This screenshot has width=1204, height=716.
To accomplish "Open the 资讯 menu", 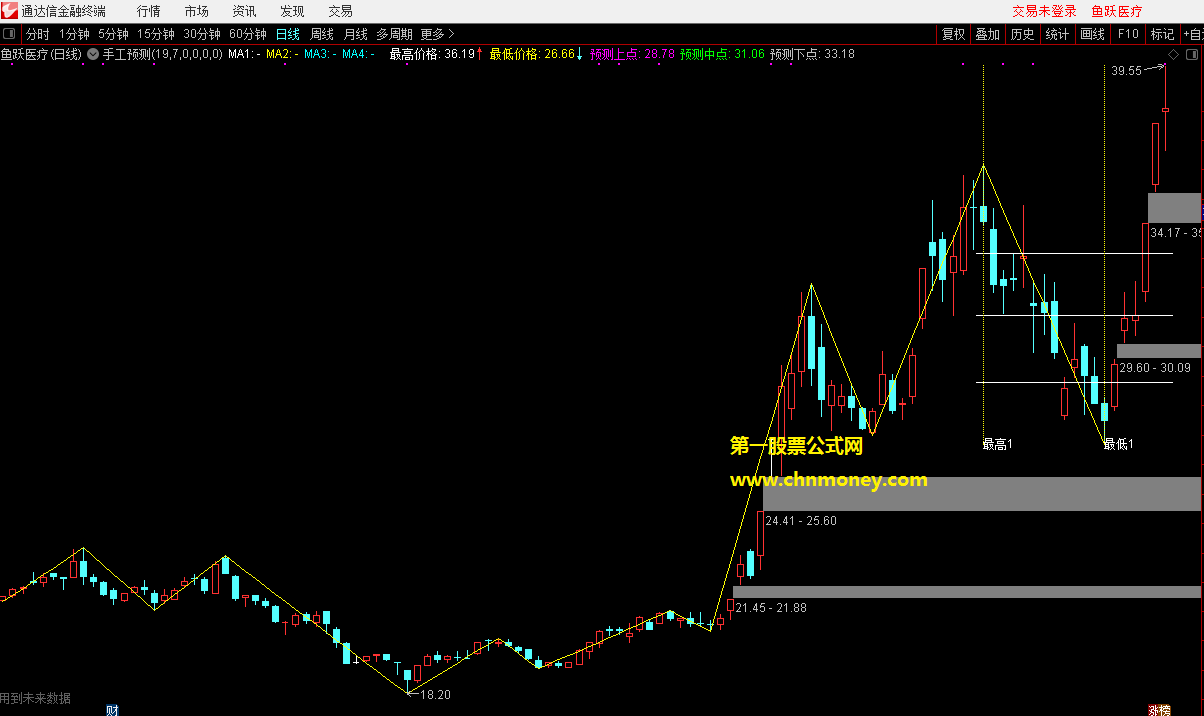I will pos(244,11).
